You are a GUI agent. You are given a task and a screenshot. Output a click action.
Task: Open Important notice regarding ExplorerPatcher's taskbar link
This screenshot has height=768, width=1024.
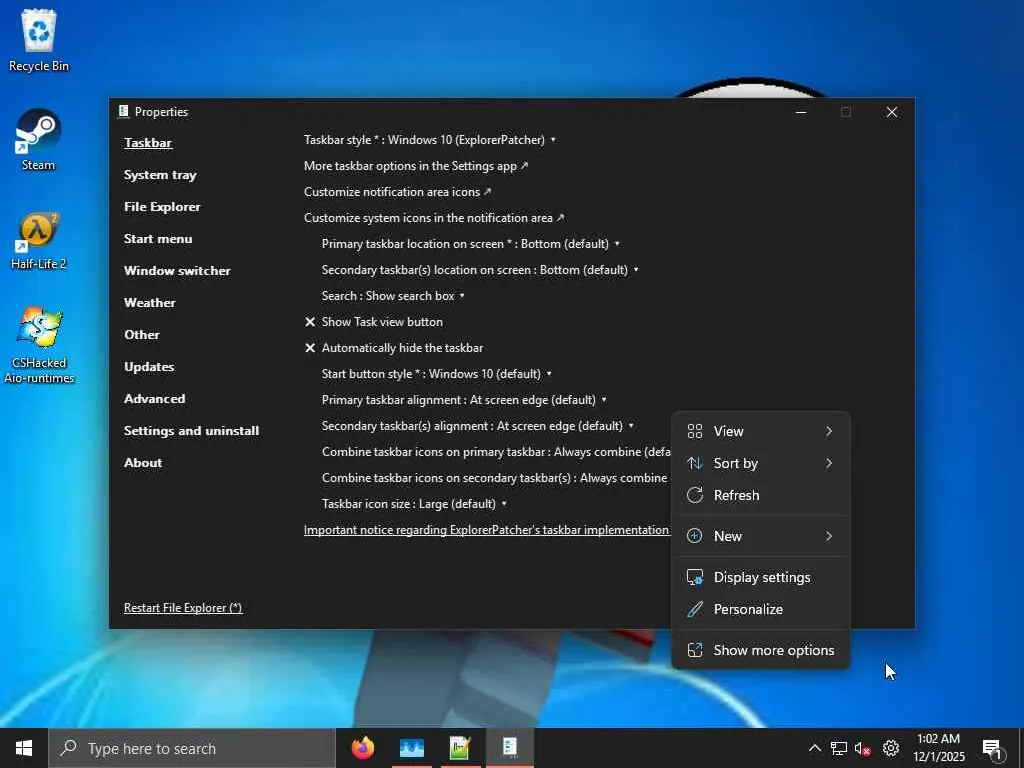[x=487, y=530]
